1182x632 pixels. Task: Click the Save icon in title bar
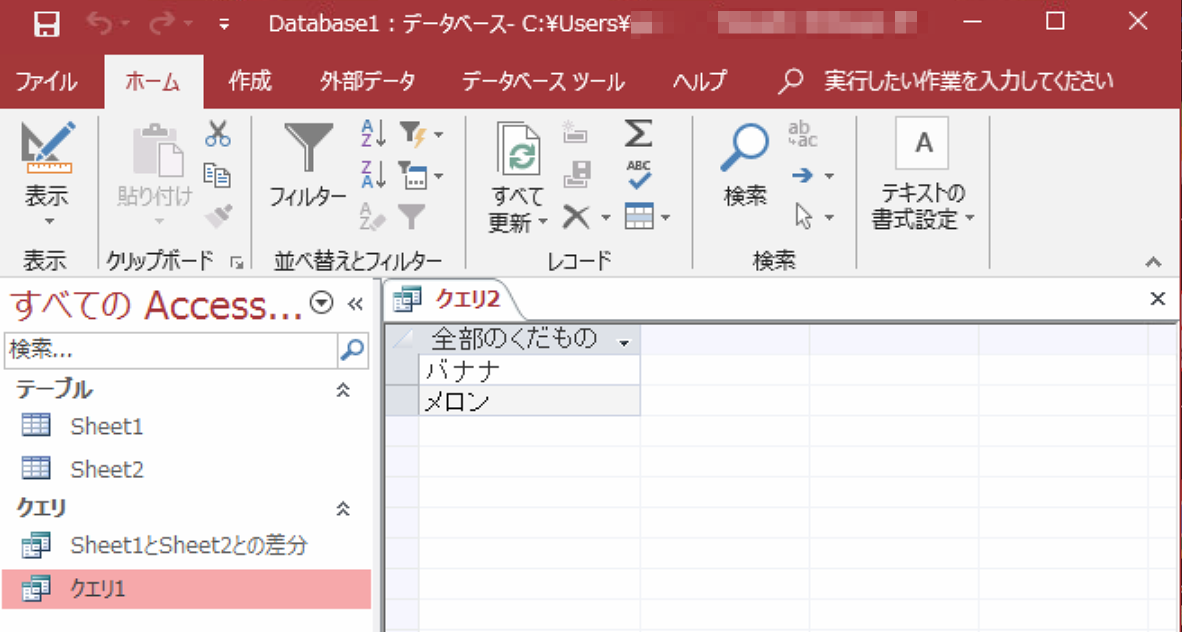(46, 23)
